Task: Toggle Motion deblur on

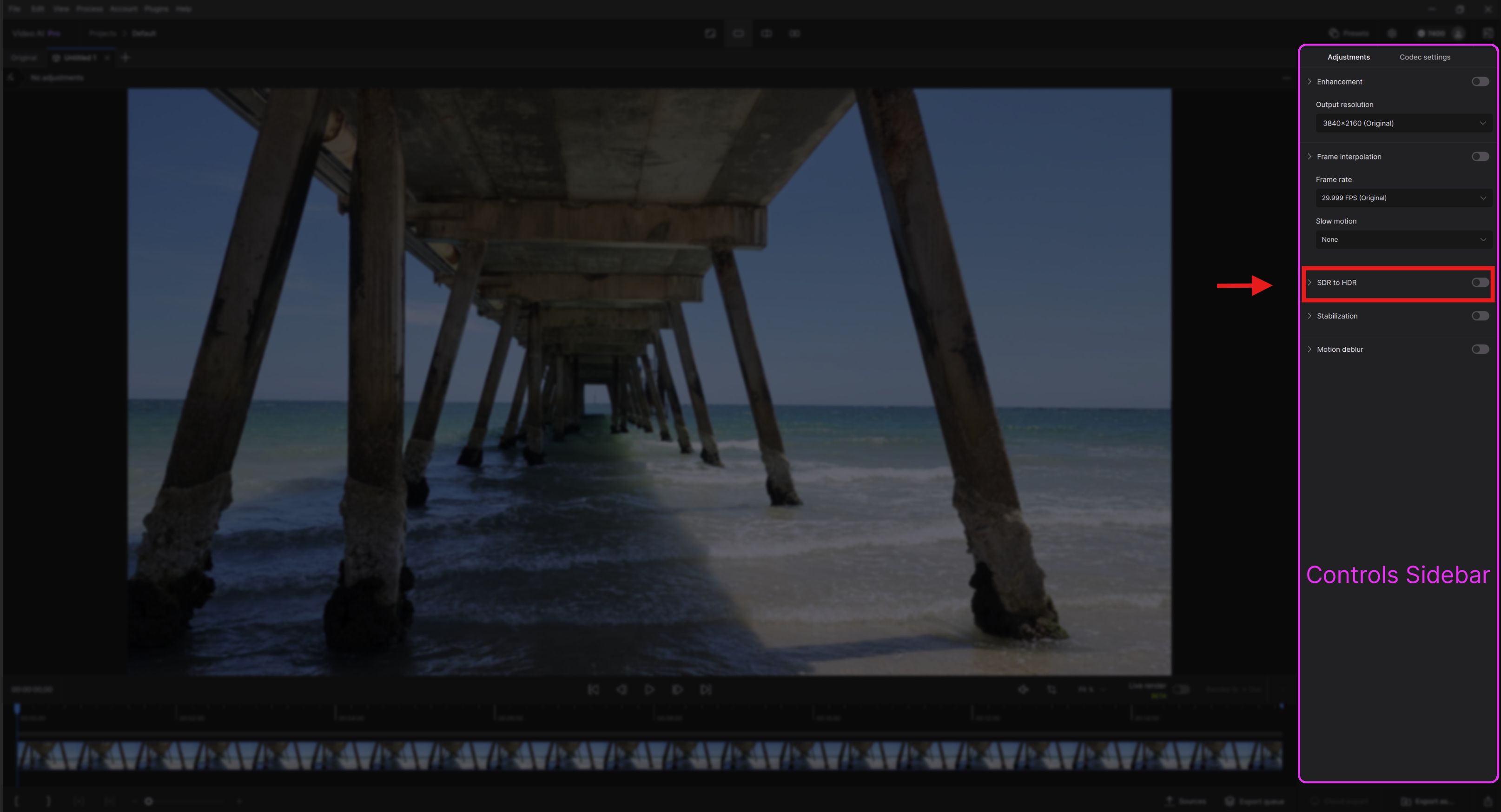Action: pos(1480,350)
